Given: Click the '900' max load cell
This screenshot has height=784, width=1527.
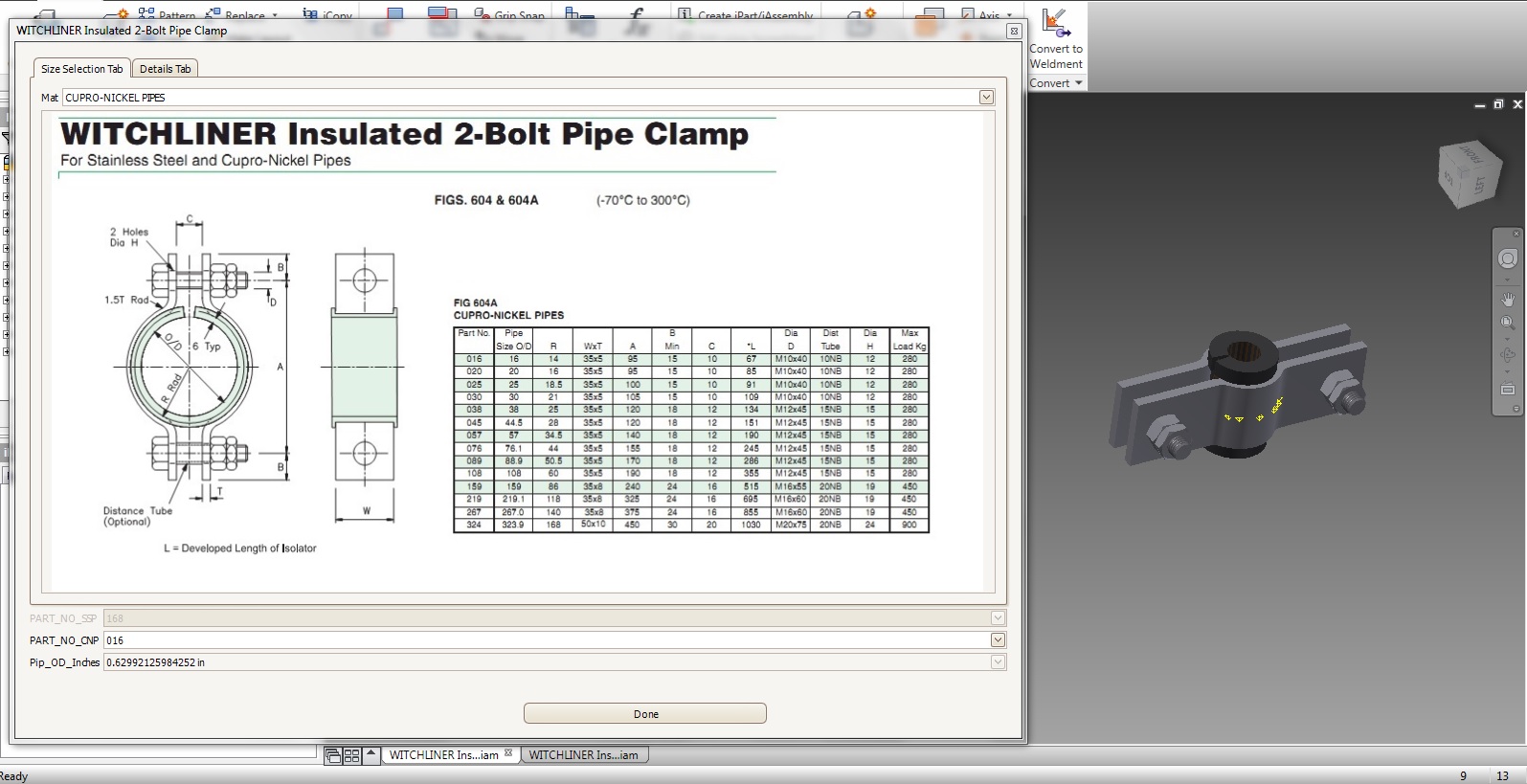Looking at the screenshot, I should [909, 525].
